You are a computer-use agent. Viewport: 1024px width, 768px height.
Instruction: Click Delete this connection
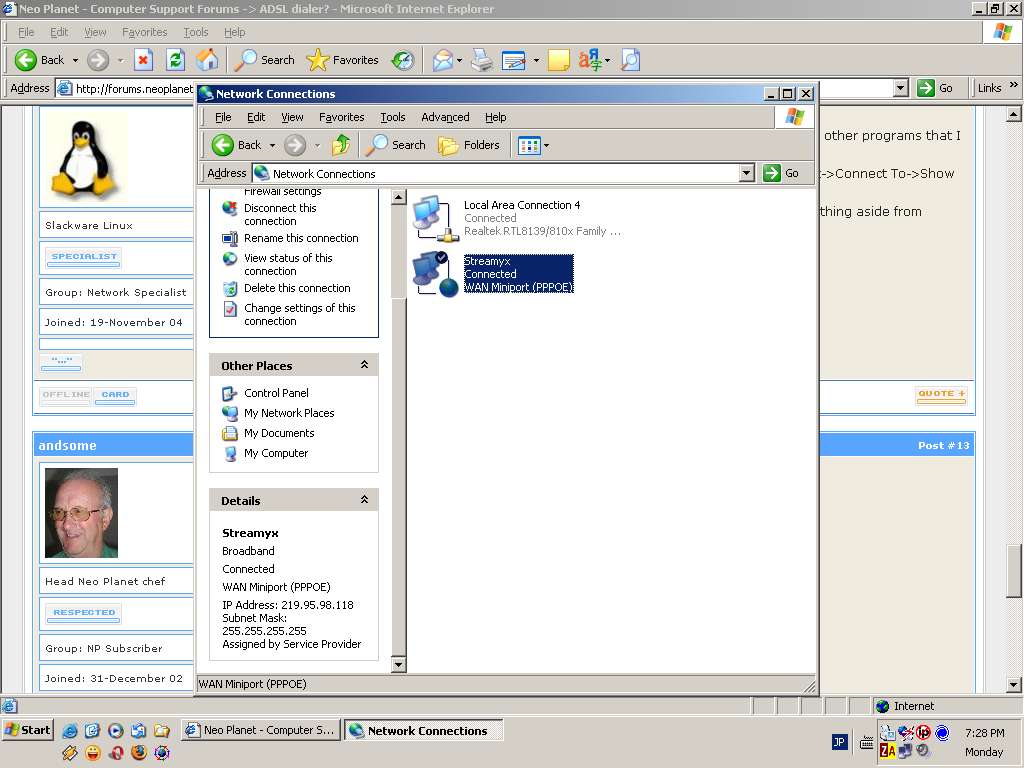tap(287, 288)
